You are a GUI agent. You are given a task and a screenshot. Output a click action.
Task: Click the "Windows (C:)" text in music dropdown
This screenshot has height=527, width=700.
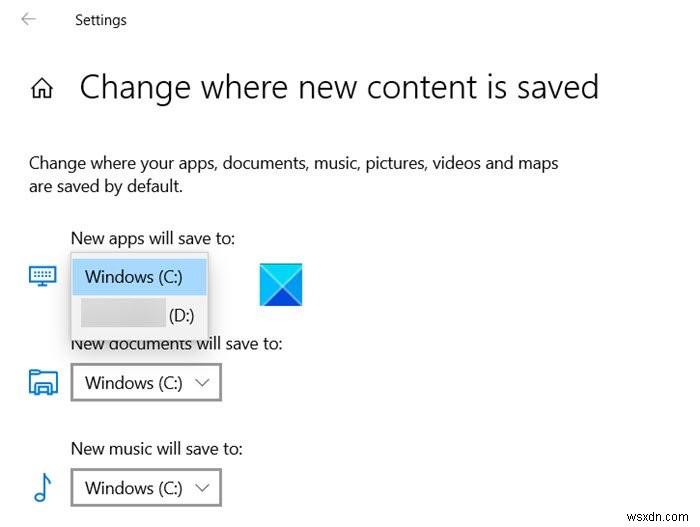(x=134, y=488)
